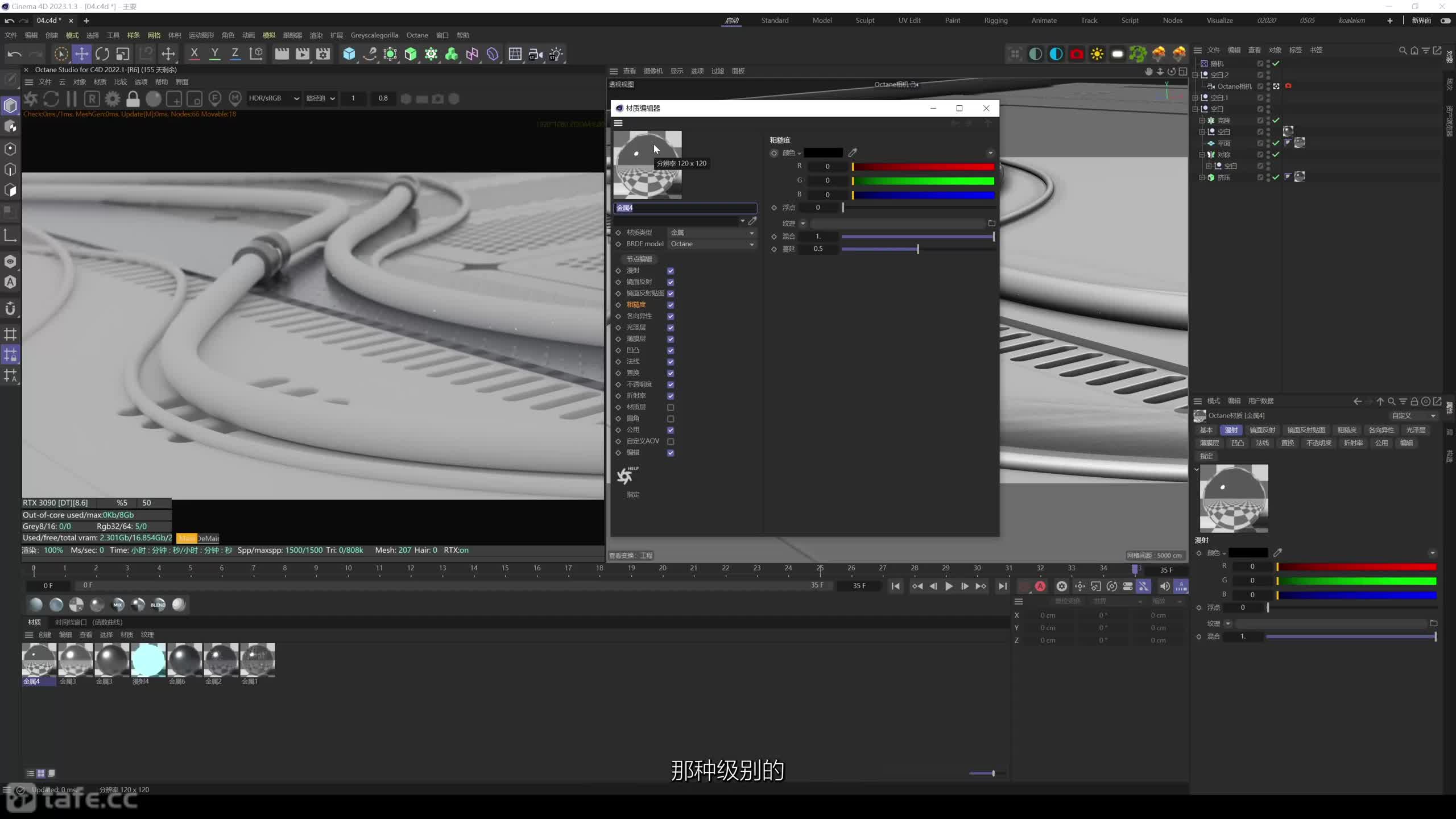Image resolution: width=1456 pixels, height=819 pixels.
Task: Open 创建 menu in Material Manager
Action: pyautogui.click(x=45, y=635)
